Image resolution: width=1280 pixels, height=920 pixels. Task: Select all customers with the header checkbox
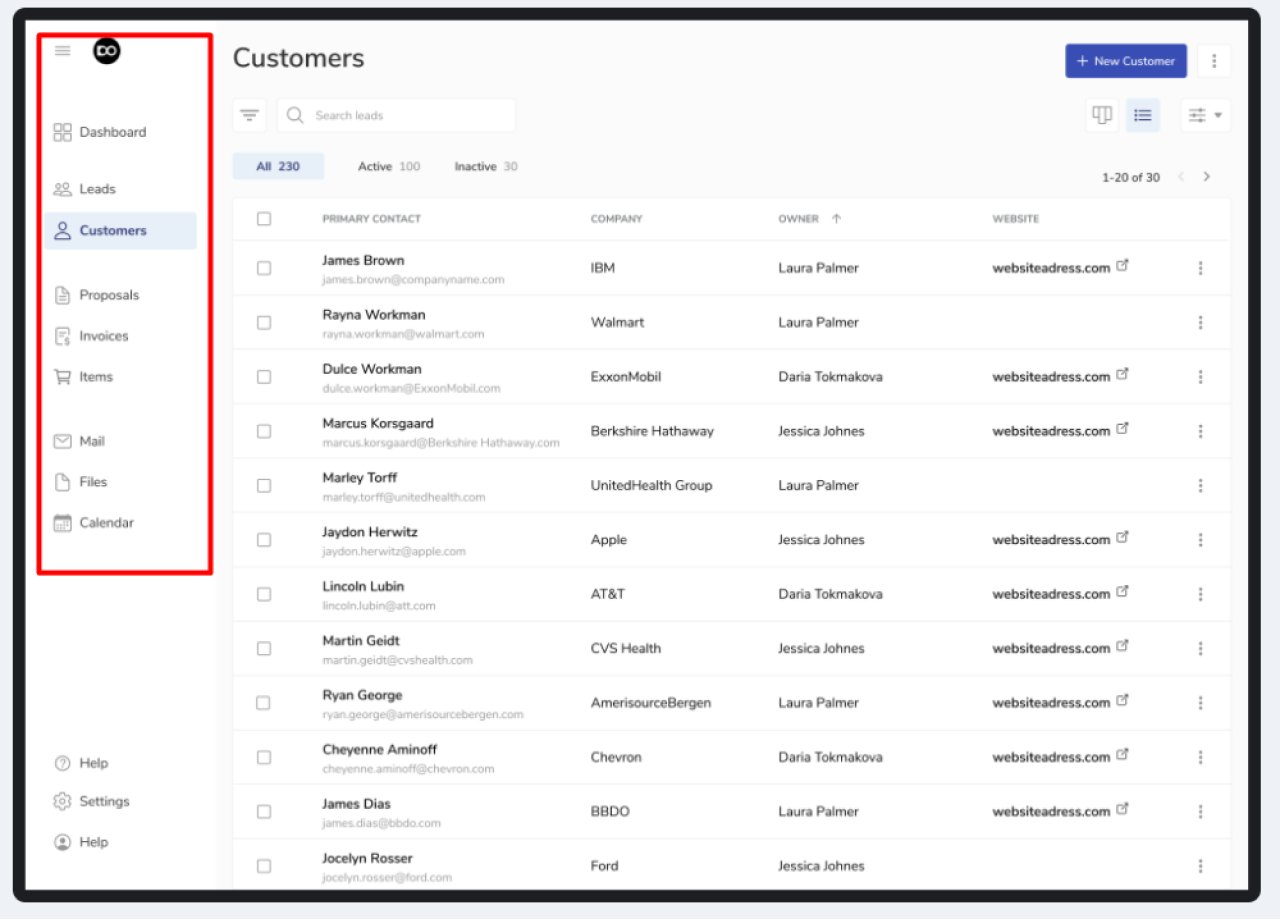(264, 218)
